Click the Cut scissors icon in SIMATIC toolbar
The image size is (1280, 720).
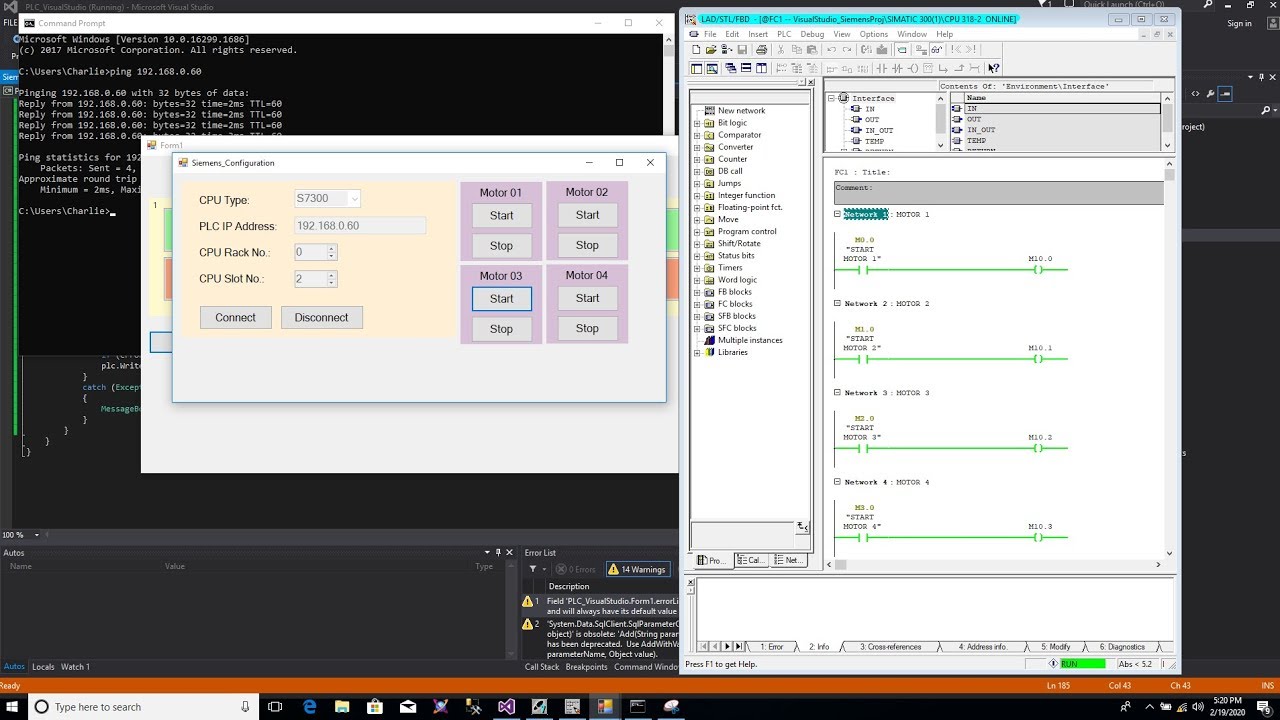tap(781, 50)
